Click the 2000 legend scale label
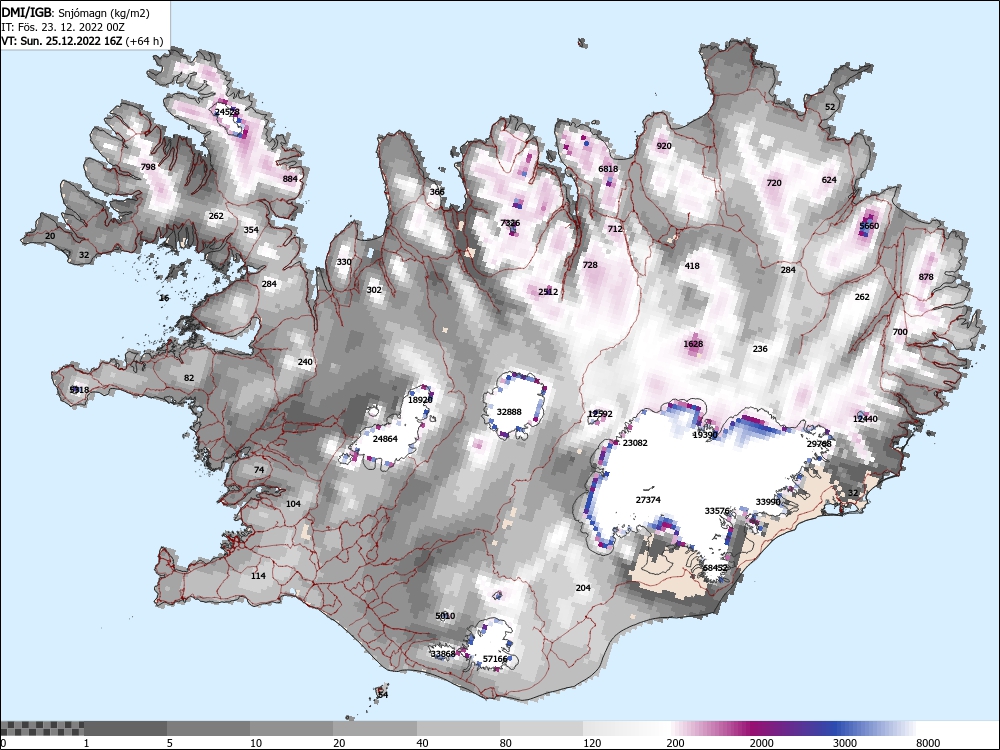The width and height of the screenshot is (1000, 750). [x=762, y=743]
